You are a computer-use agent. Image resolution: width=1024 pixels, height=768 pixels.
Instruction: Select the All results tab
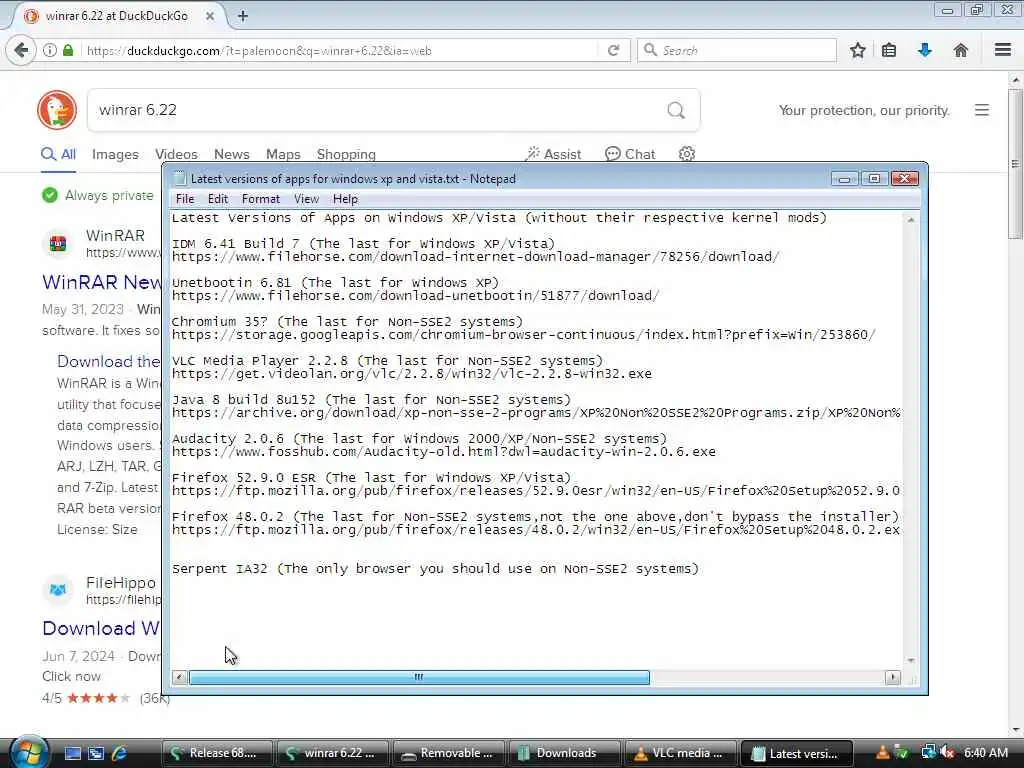[58, 155]
